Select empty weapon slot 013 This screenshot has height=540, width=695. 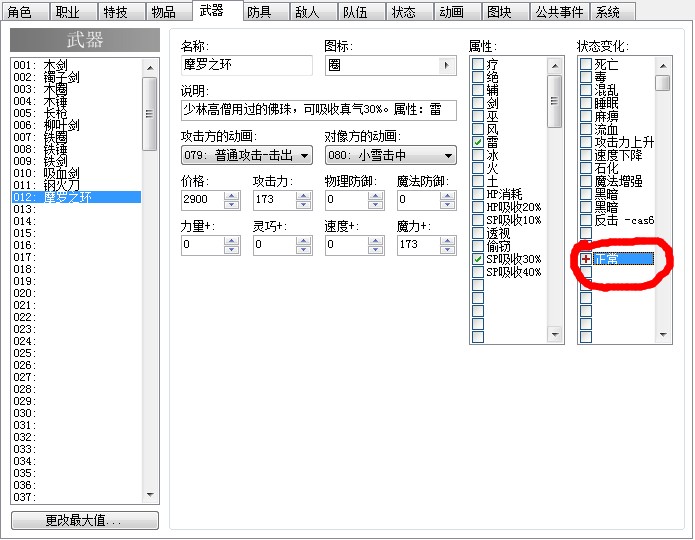[76, 209]
